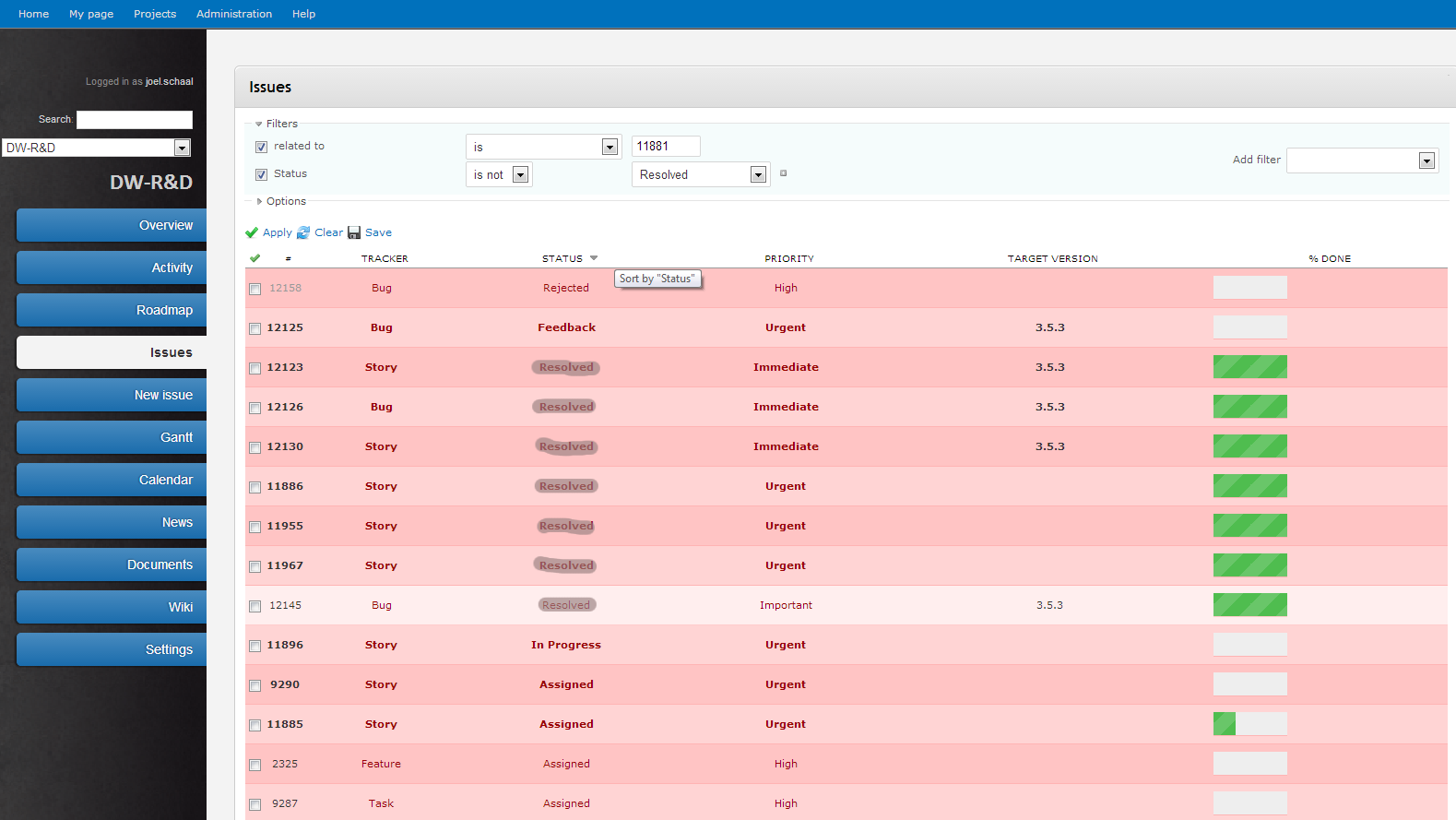The width and height of the screenshot is (1456, 820).
Task: Sort by the TRACKER column header
Action: pos(385,259)
